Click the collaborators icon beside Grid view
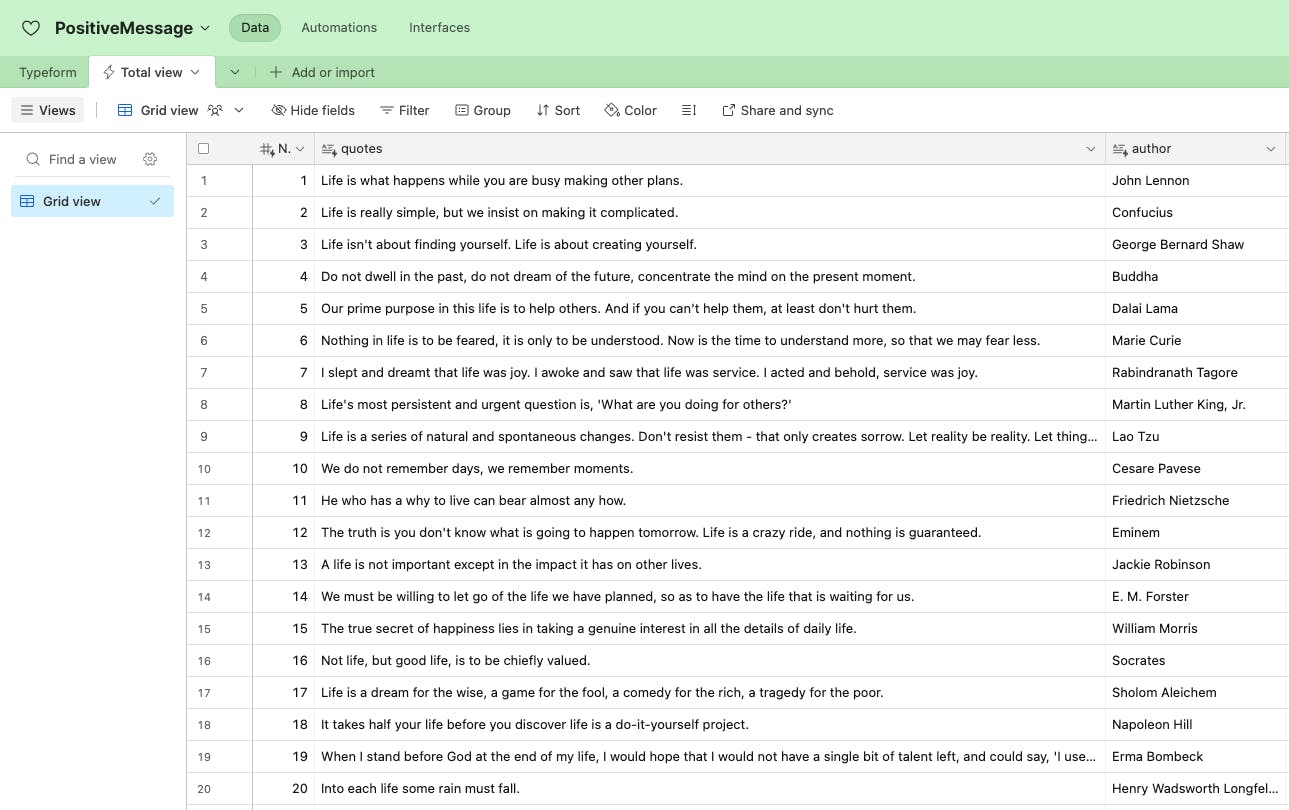1289x810 pixels. click(x=215, y=110)
